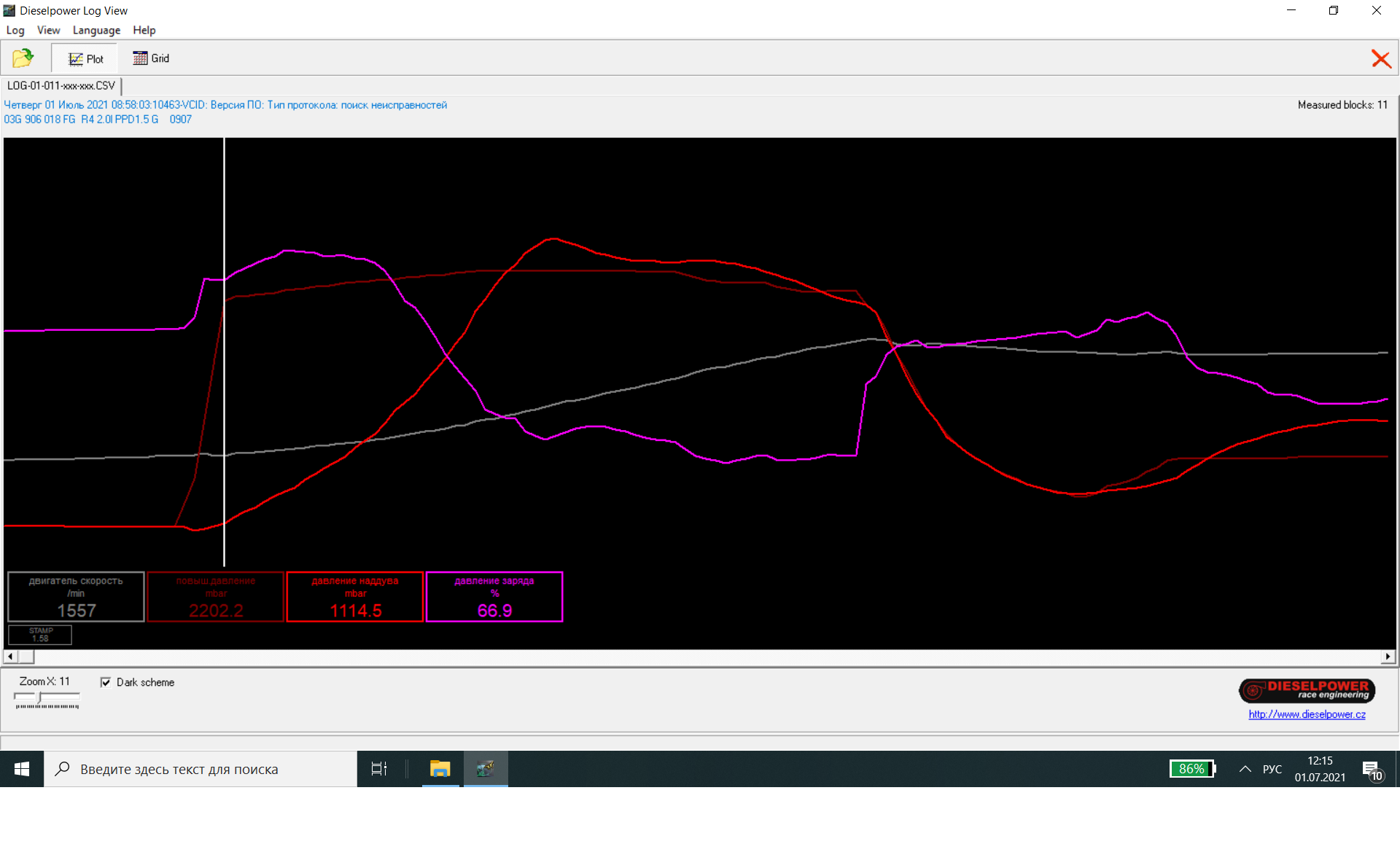Switch to the Plot view
This screenshot has width=1400, height=844.
(x=86, y=59)
